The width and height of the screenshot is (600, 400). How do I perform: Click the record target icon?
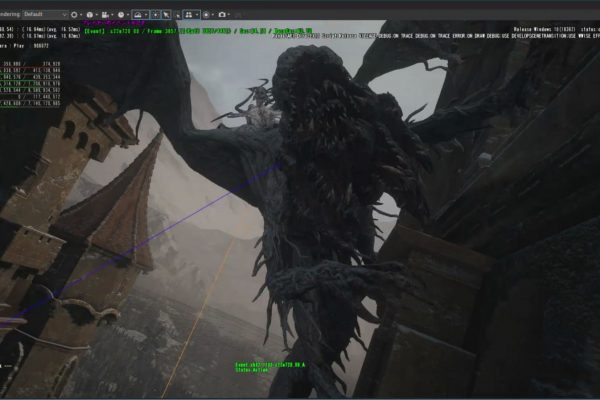coord(206,15)
